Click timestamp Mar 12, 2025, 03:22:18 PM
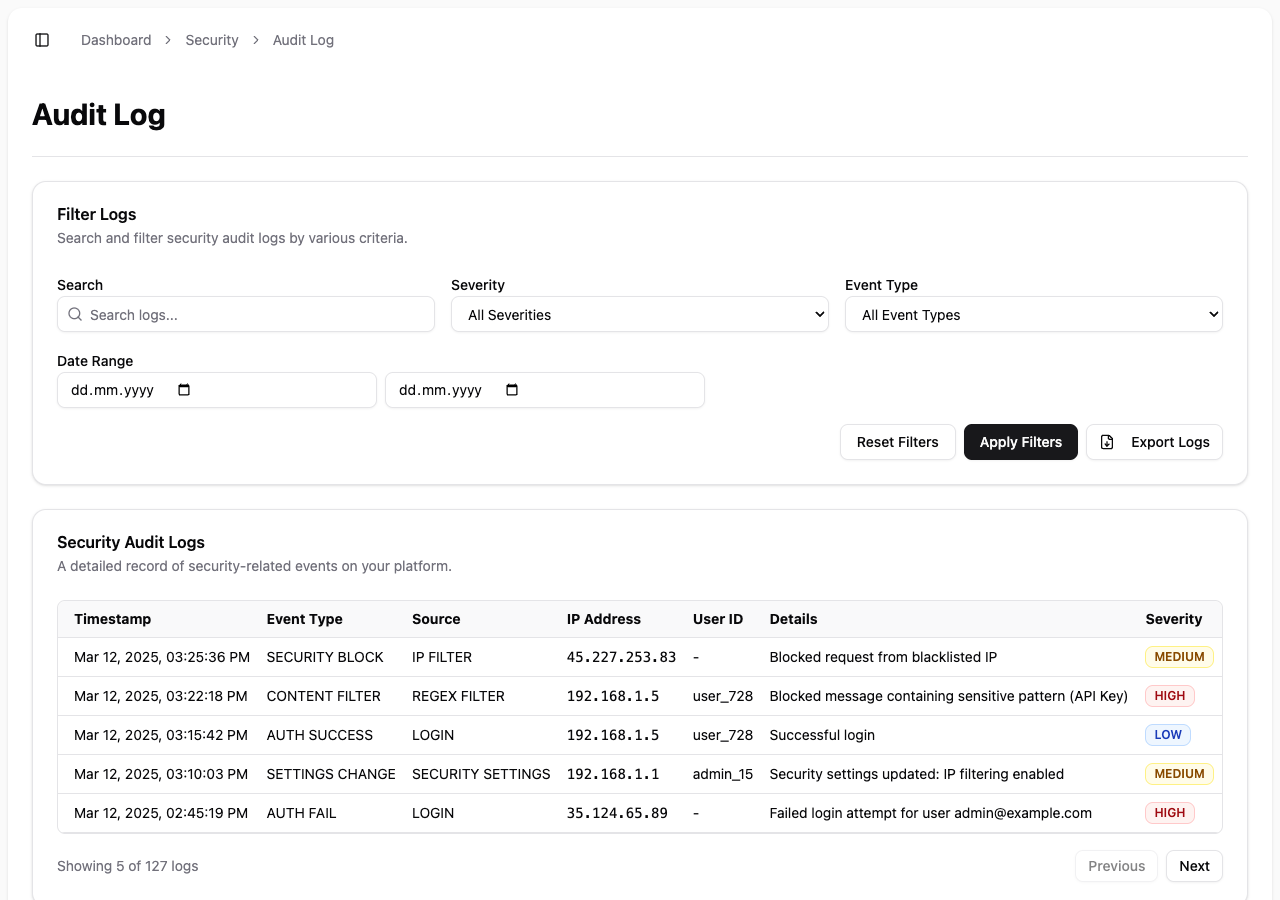 pyautogui.click(x=161, y=696)
